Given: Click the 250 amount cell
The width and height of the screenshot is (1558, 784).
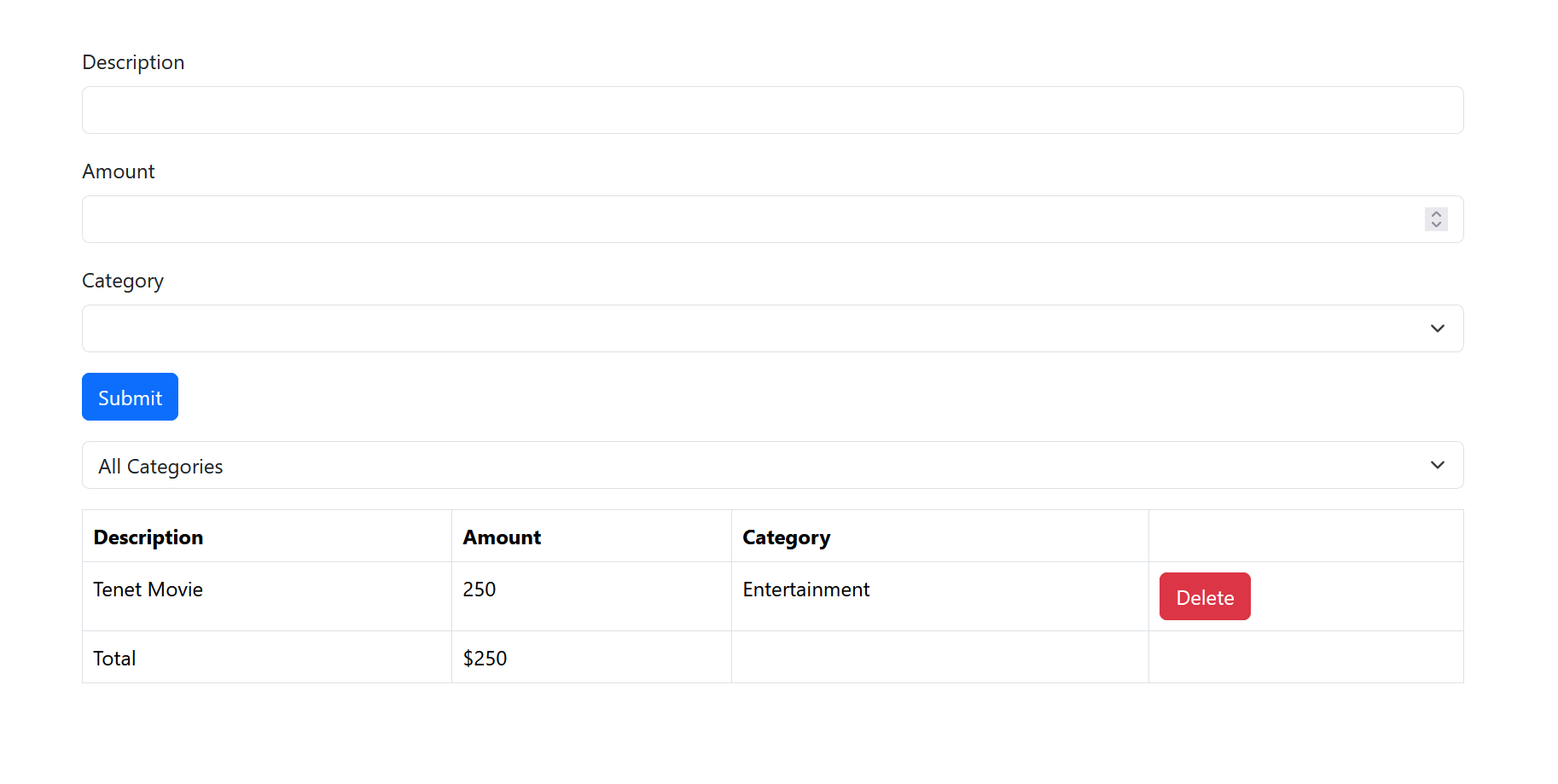Looking at the screenshot, I should click(x=479, y=589).
